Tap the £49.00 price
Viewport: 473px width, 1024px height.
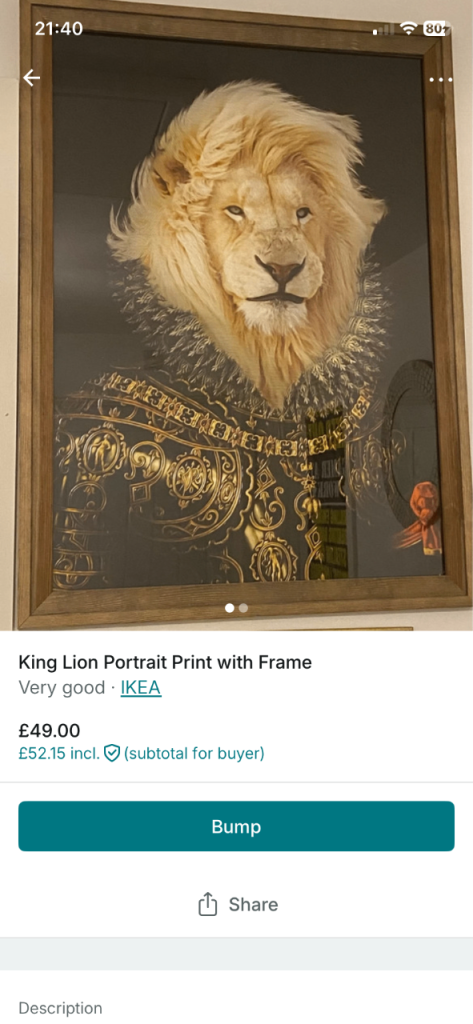[x=50, y=731]
